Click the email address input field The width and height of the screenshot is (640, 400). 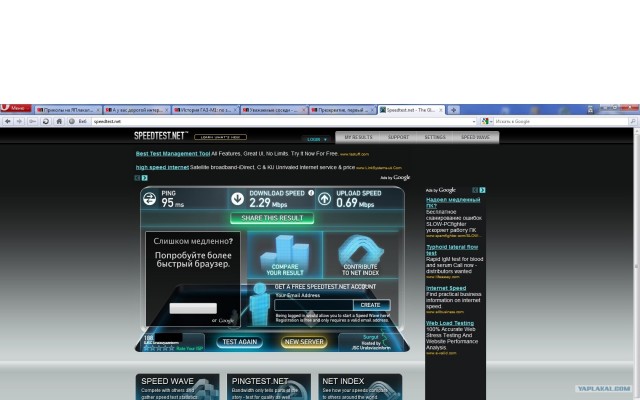point(314,305)
